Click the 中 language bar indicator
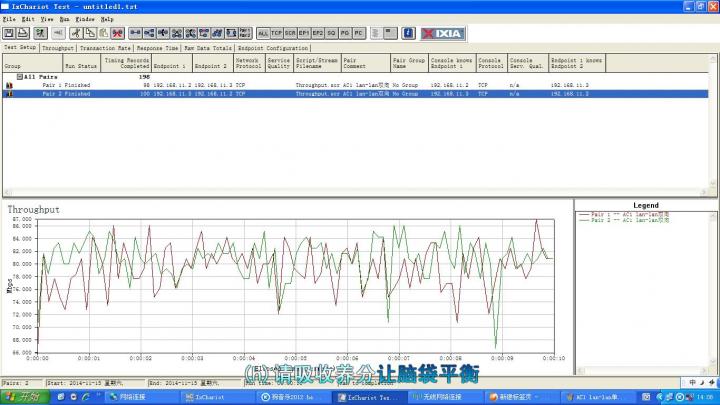This screenshot has height=405, width=720. [692, 382]
